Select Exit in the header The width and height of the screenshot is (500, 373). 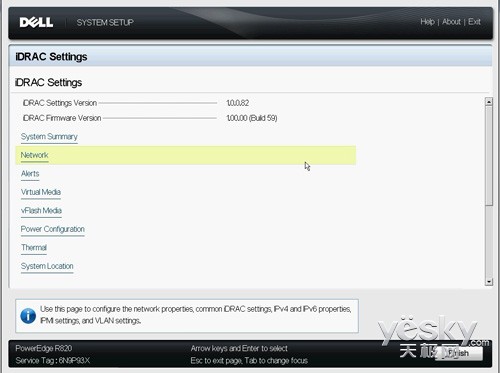(474, 22)
